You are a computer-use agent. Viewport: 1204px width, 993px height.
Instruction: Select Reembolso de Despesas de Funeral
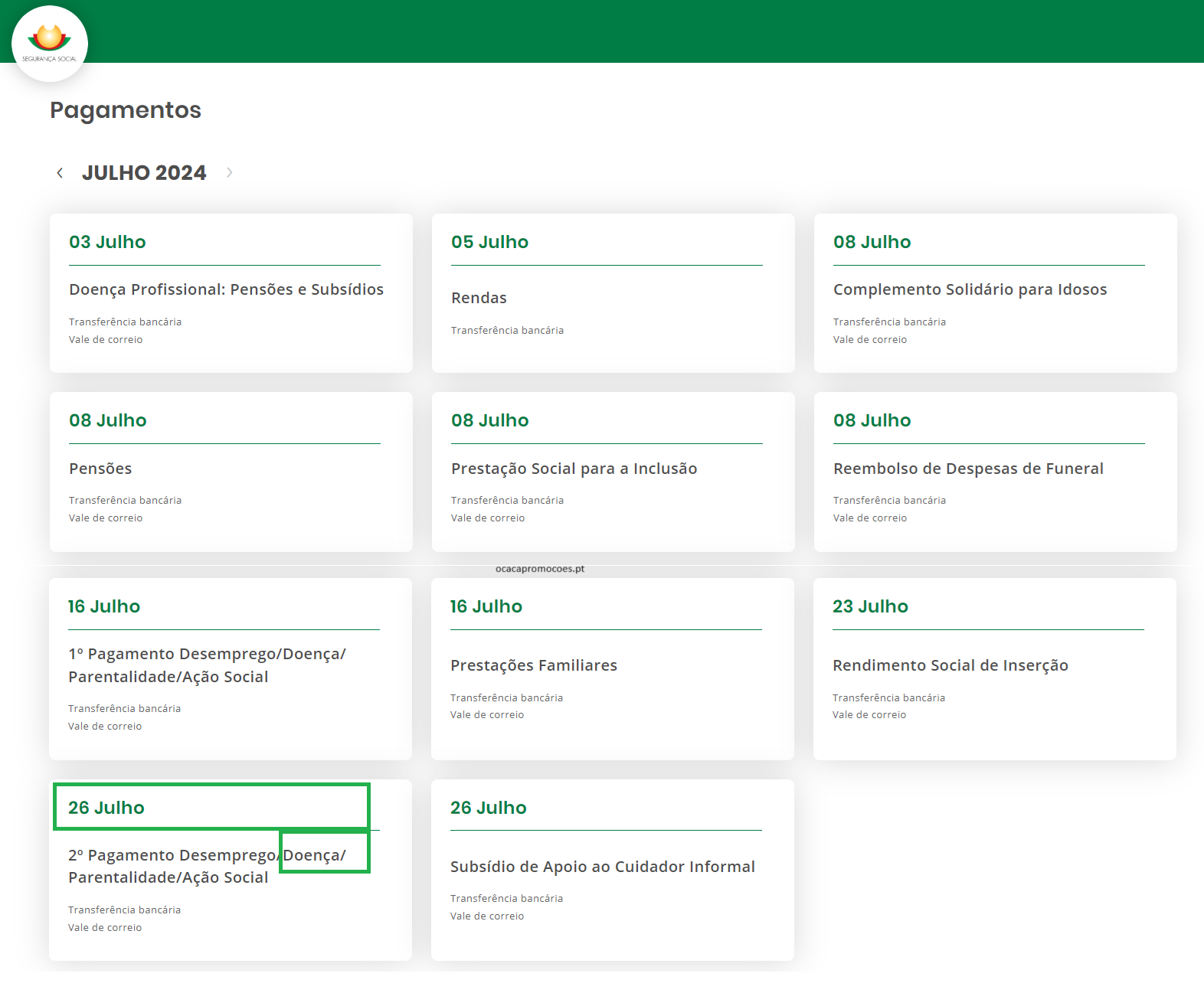(968, 469)
